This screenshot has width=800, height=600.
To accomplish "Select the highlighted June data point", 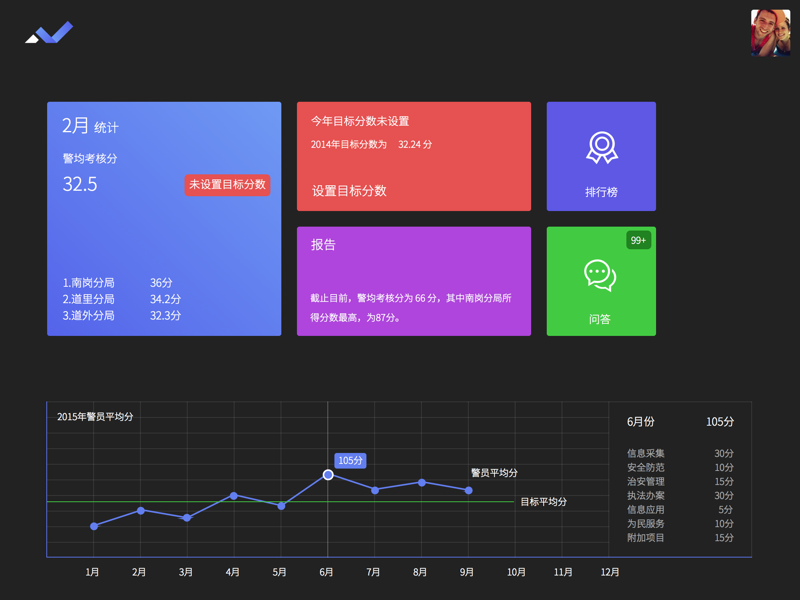I will [x=328, y=475].
